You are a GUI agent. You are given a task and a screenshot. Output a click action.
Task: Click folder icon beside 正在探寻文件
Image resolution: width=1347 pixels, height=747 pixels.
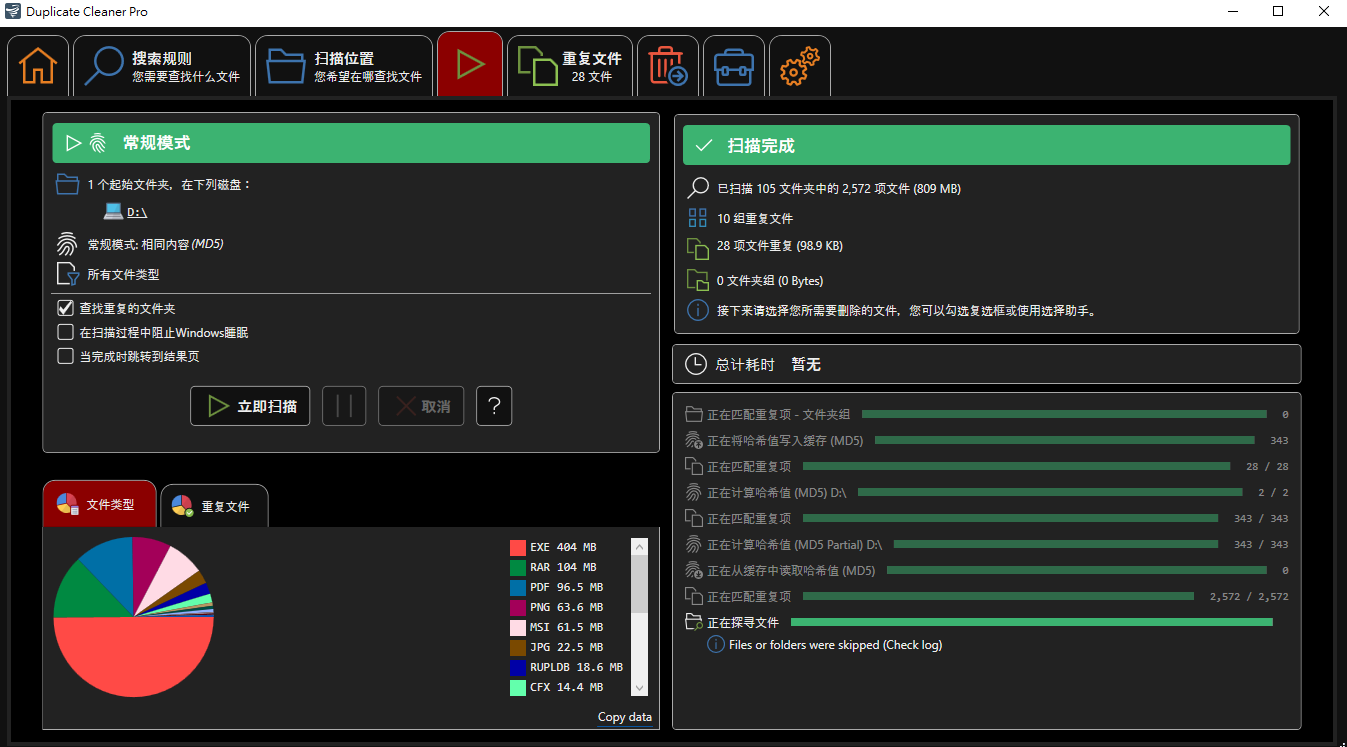pos(694,622)
